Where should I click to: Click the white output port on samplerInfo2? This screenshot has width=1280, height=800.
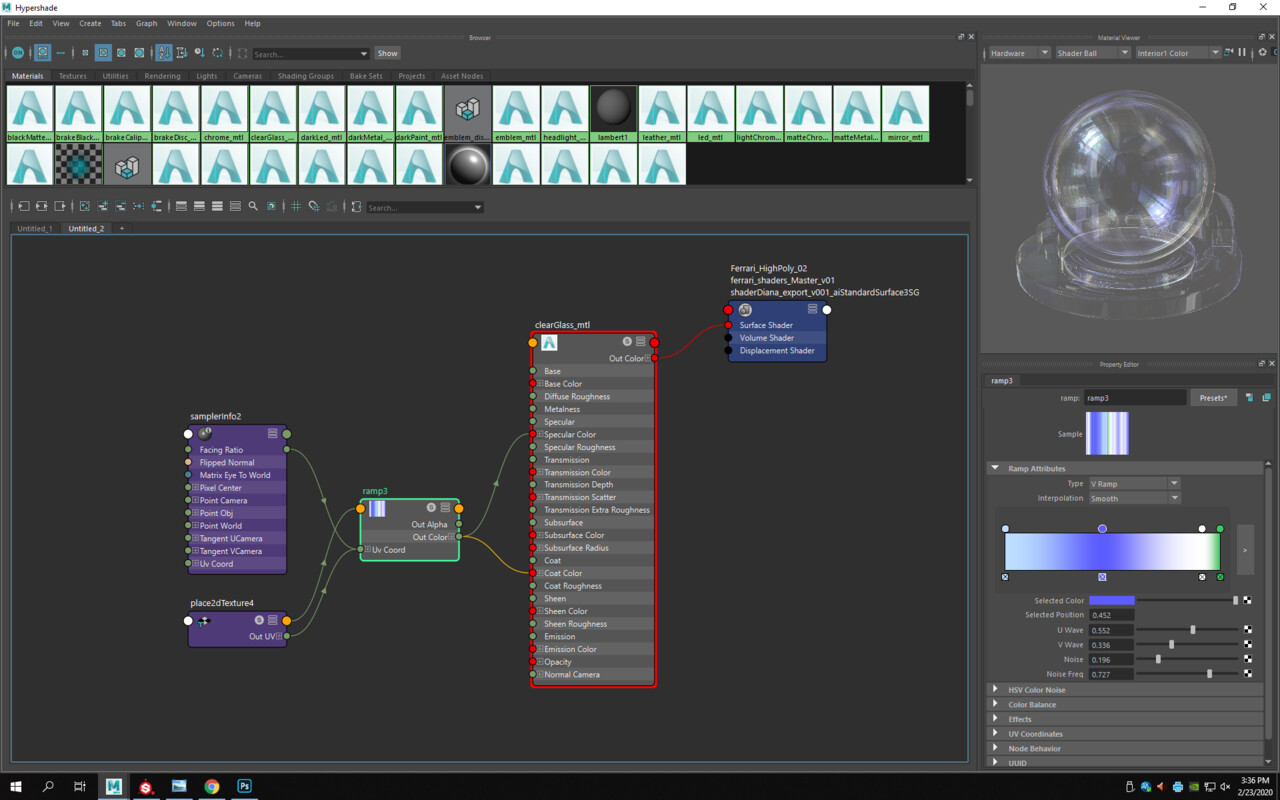pos(188,434)
